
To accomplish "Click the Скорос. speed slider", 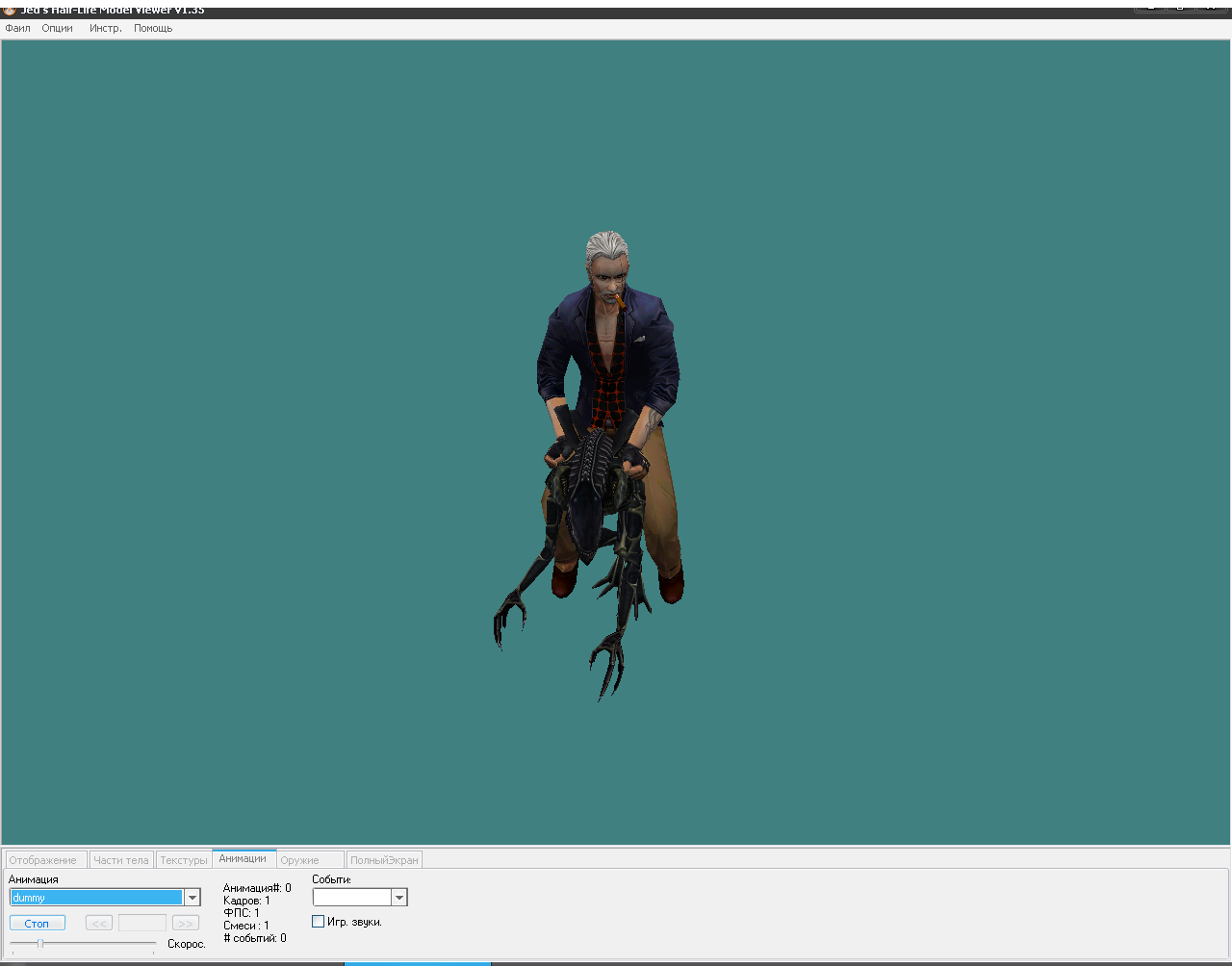I will [83, 944].
